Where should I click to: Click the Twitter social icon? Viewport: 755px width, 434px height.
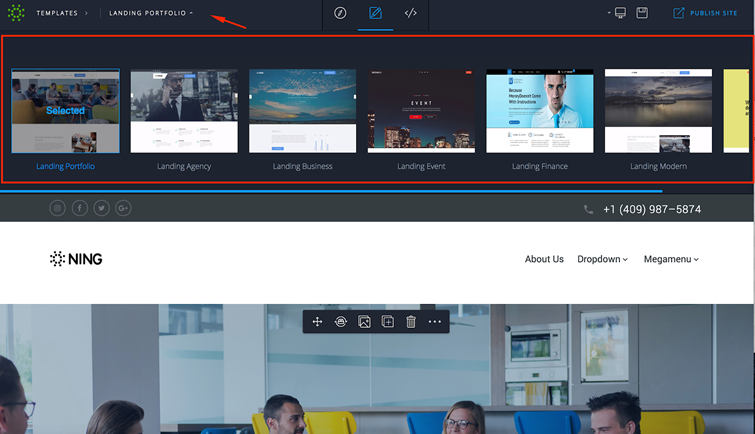(x=102, y=208)
